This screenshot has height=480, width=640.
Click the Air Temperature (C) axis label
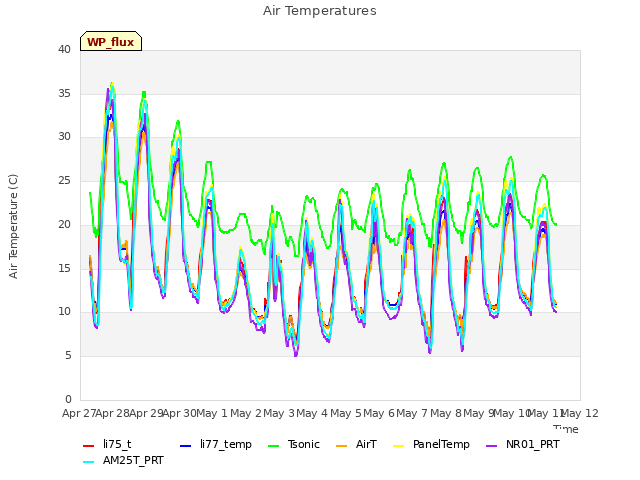click(x=13, y=226)
